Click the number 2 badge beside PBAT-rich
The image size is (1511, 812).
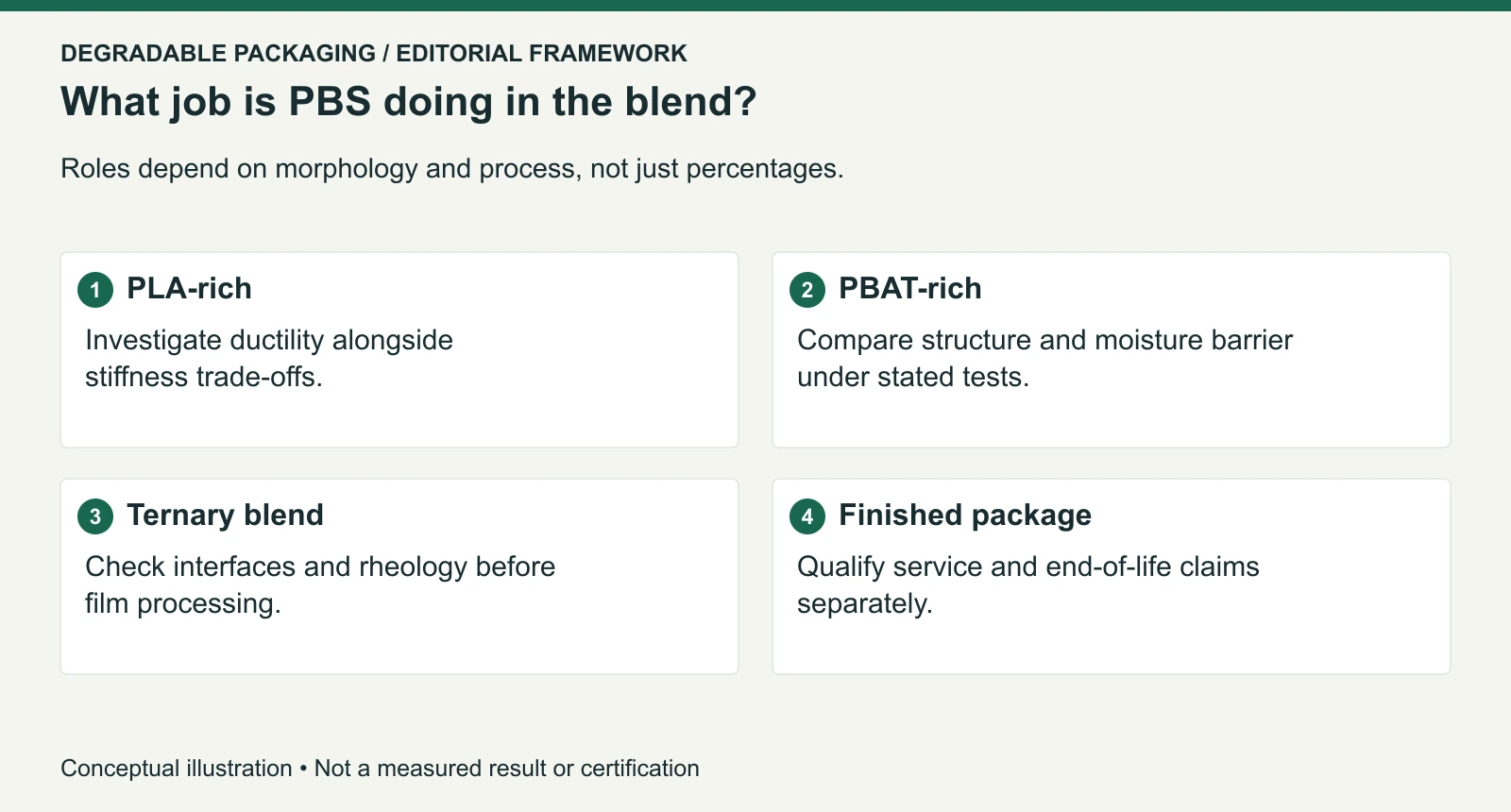pyautogui.click(x=807, y=290)
